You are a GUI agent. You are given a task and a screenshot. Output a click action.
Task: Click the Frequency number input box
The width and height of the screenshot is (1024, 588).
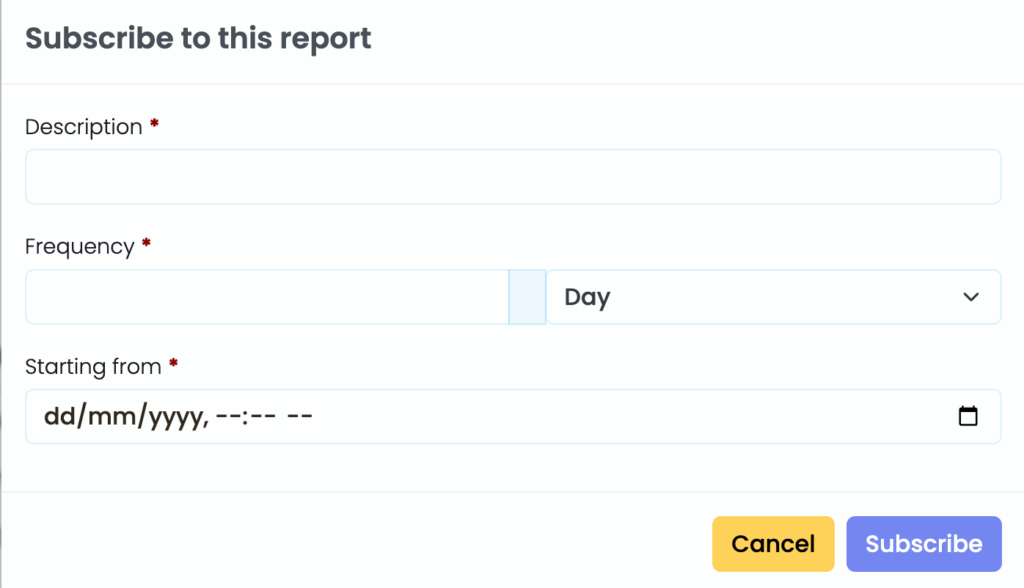[267, 297]
